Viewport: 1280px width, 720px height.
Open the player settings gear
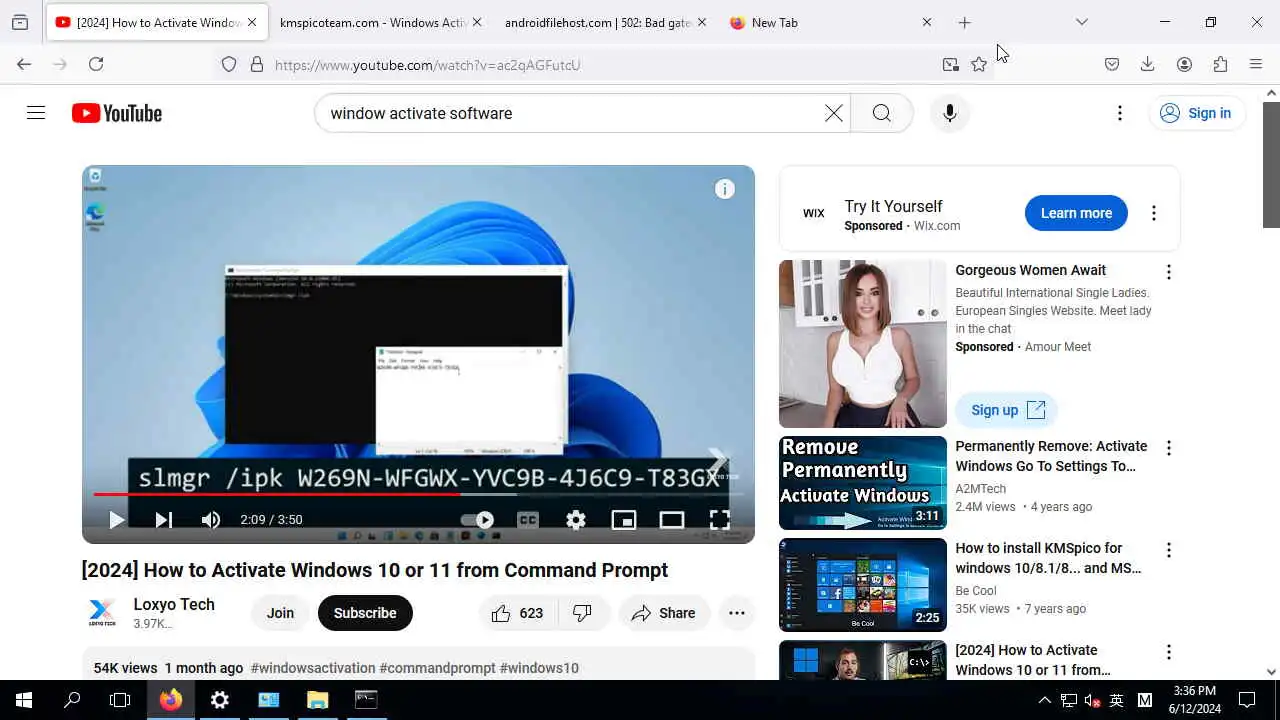(x=575, y=520)
